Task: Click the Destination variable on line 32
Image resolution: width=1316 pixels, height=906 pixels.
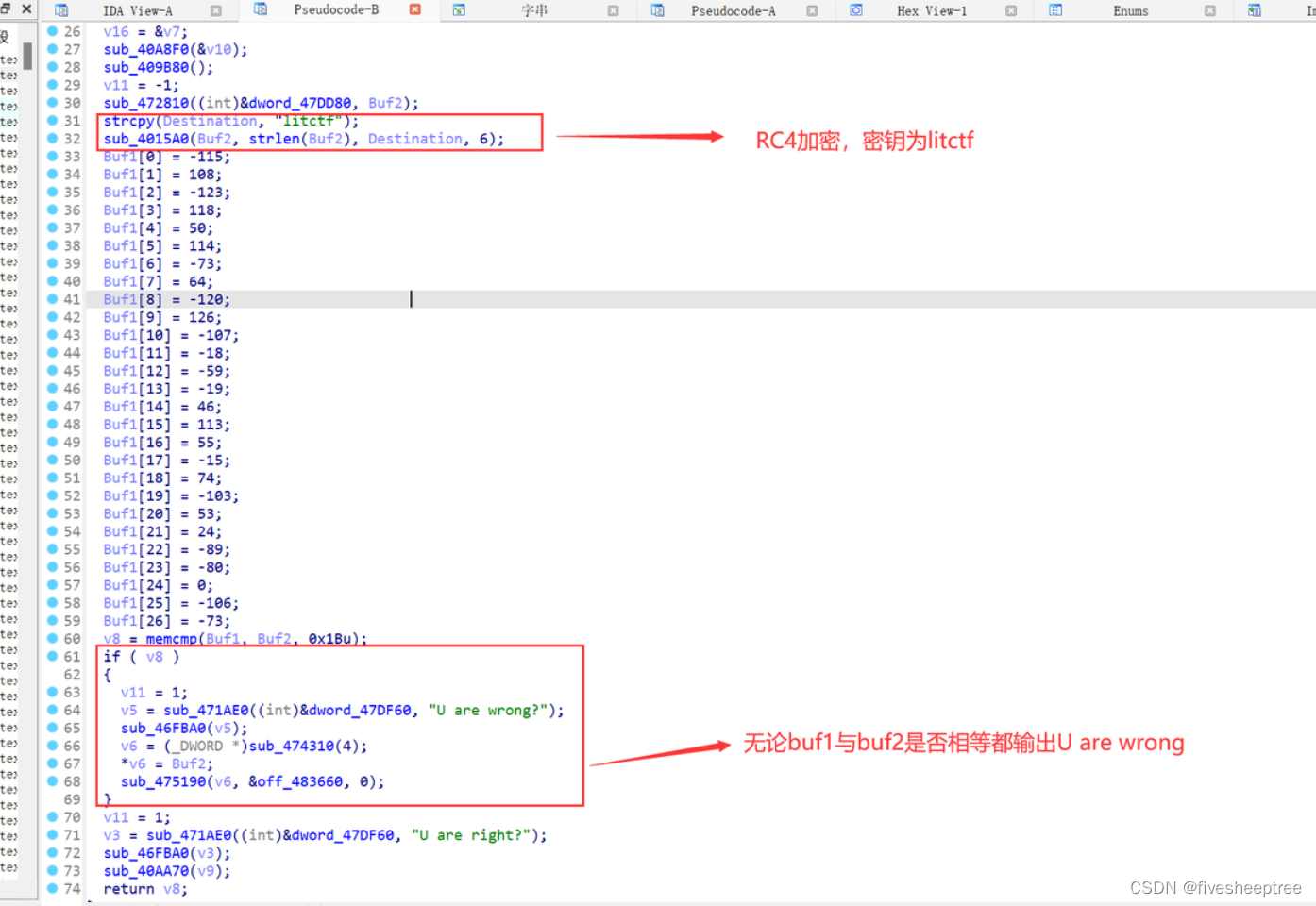Action: coord(415,139)
